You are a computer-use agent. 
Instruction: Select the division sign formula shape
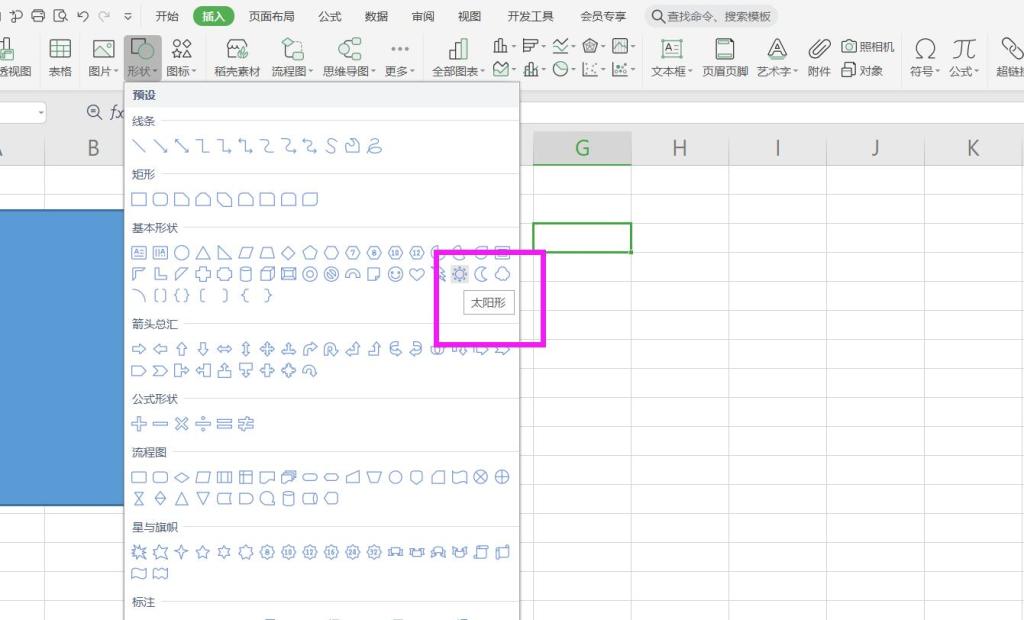203,424
